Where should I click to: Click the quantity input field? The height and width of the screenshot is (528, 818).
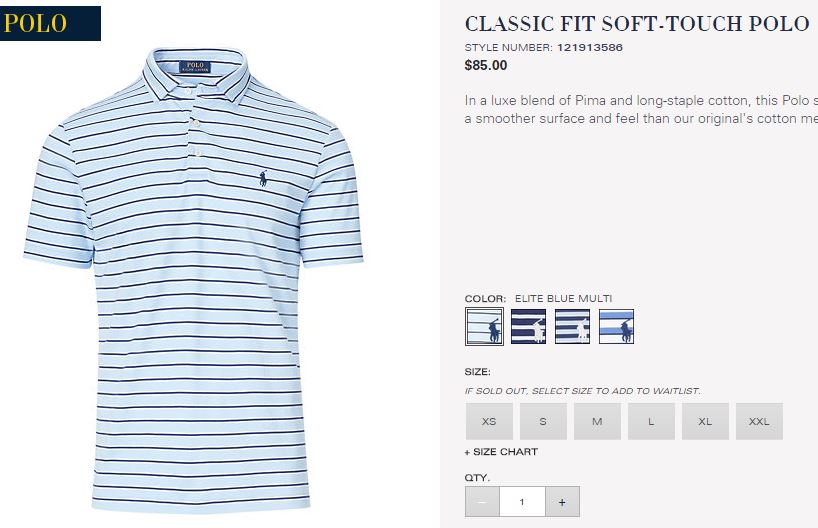[522, 502]
